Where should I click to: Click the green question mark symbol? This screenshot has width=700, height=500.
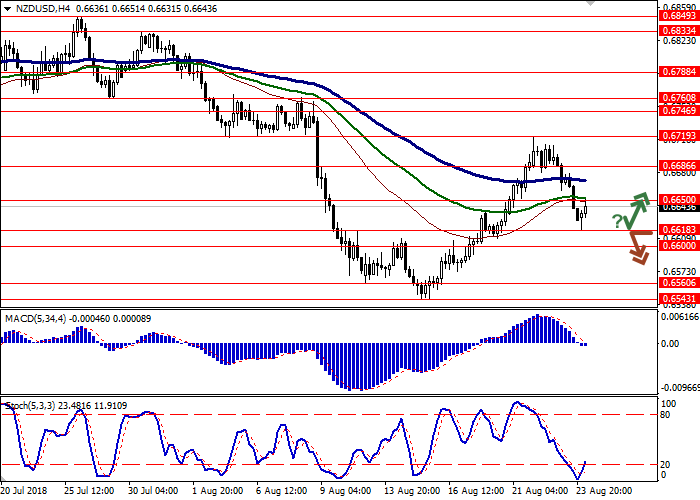pyautogui.click(x=618, y=220)
